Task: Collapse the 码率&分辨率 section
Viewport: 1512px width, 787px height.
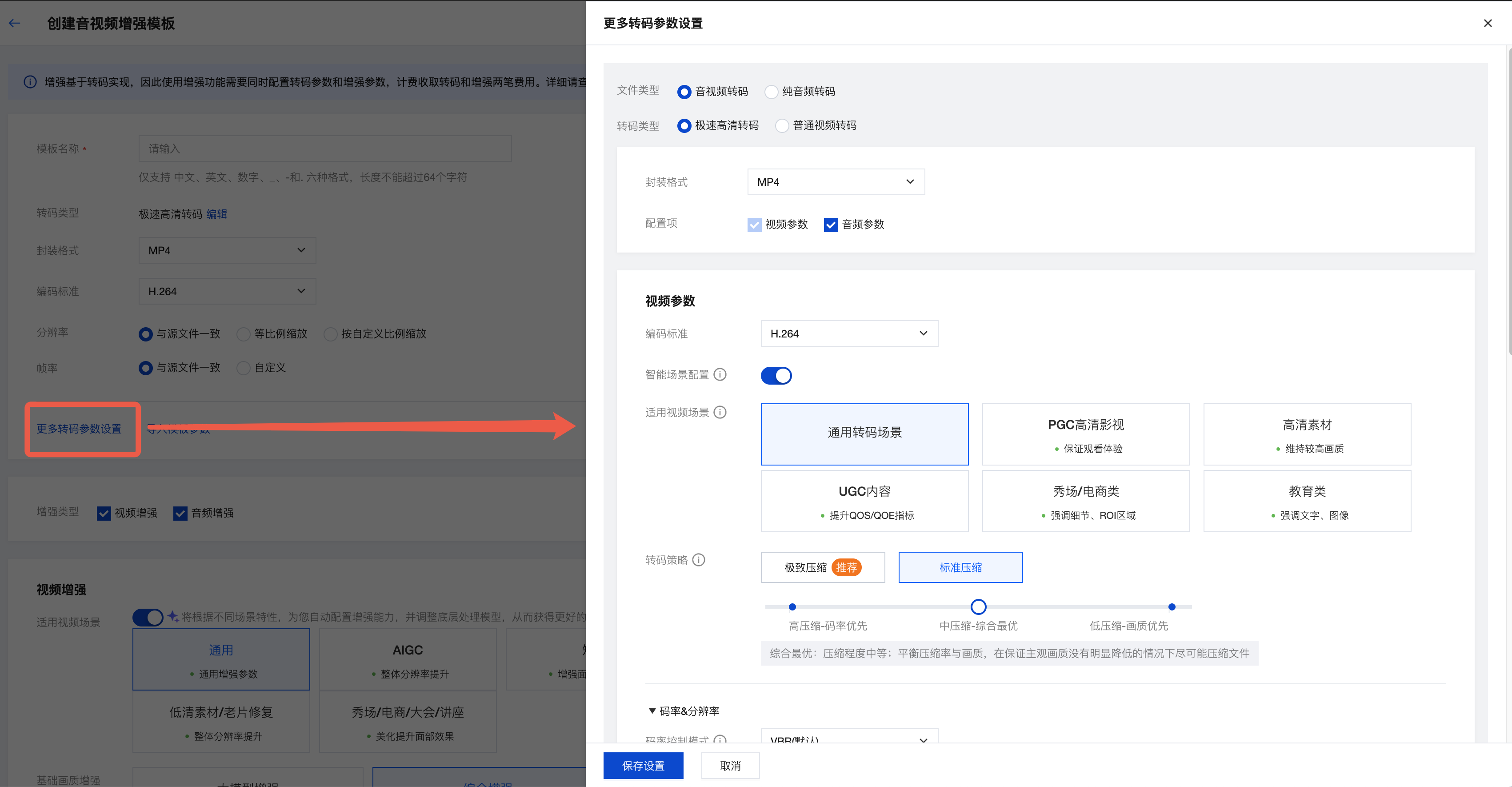Action: point(652,711)
